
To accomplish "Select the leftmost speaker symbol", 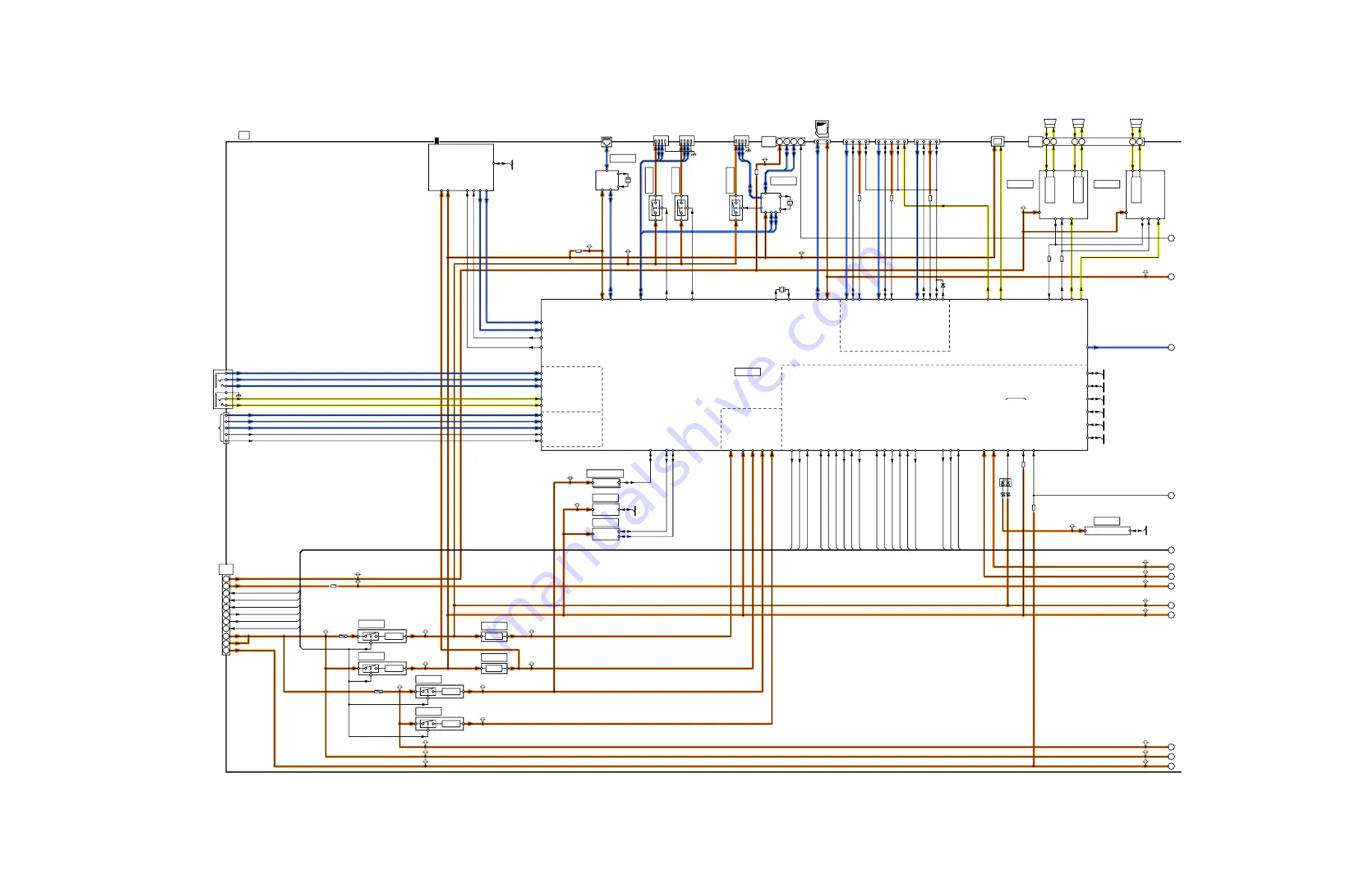I will click(x=1049, y=123).
